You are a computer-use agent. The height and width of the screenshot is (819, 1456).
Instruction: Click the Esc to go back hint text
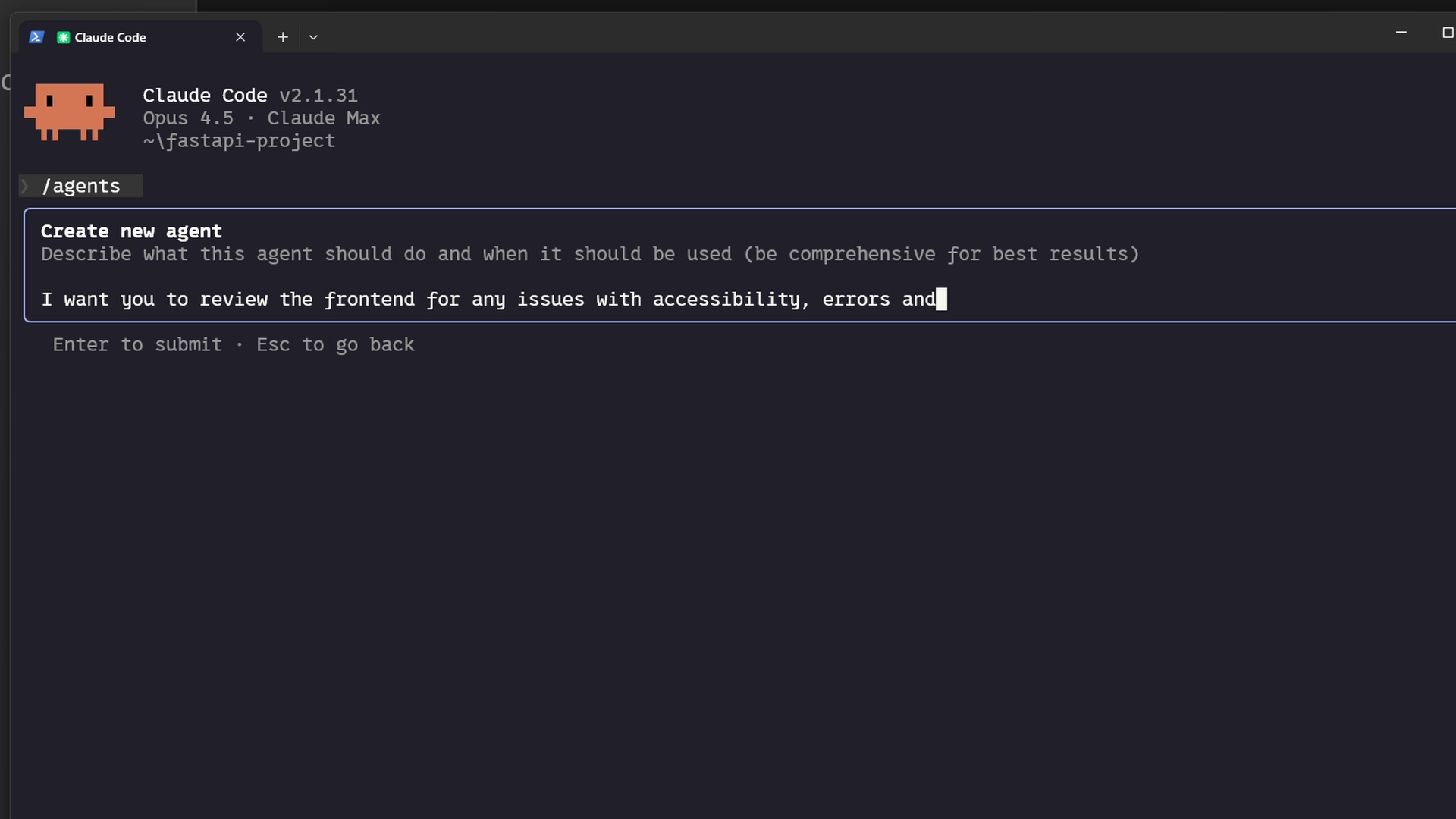335,345
